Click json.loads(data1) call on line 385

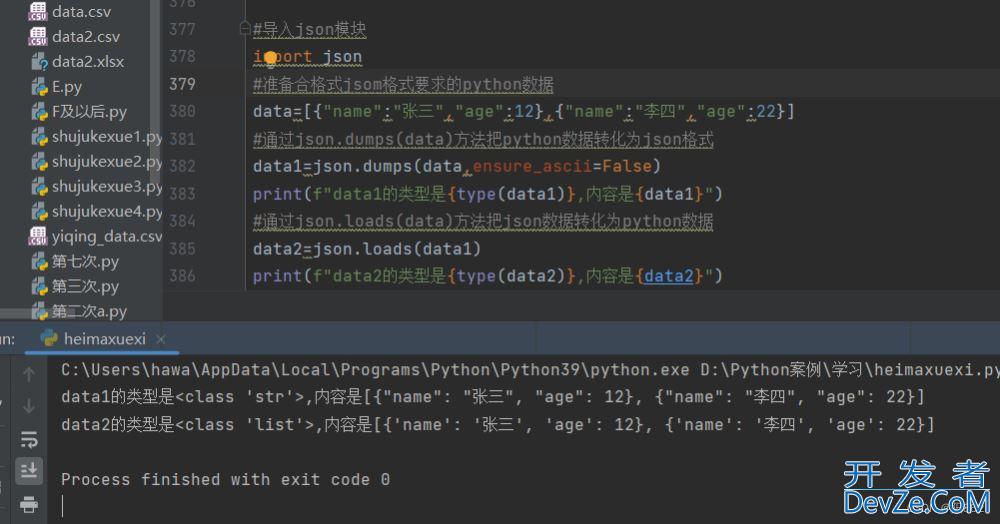(x=396, y=249)
